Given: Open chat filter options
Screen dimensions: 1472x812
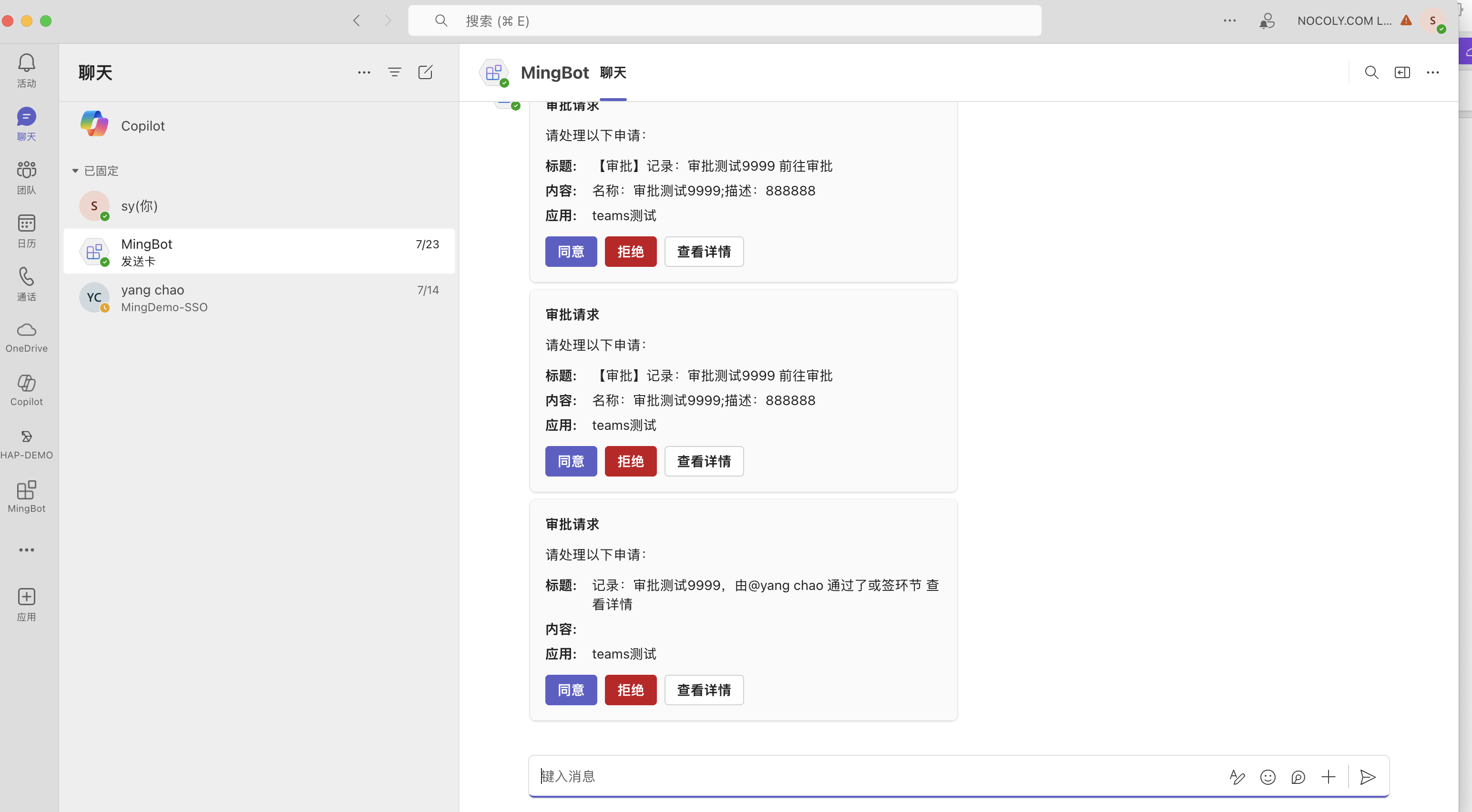Looking at the screenshot, I should pos(394,72).
